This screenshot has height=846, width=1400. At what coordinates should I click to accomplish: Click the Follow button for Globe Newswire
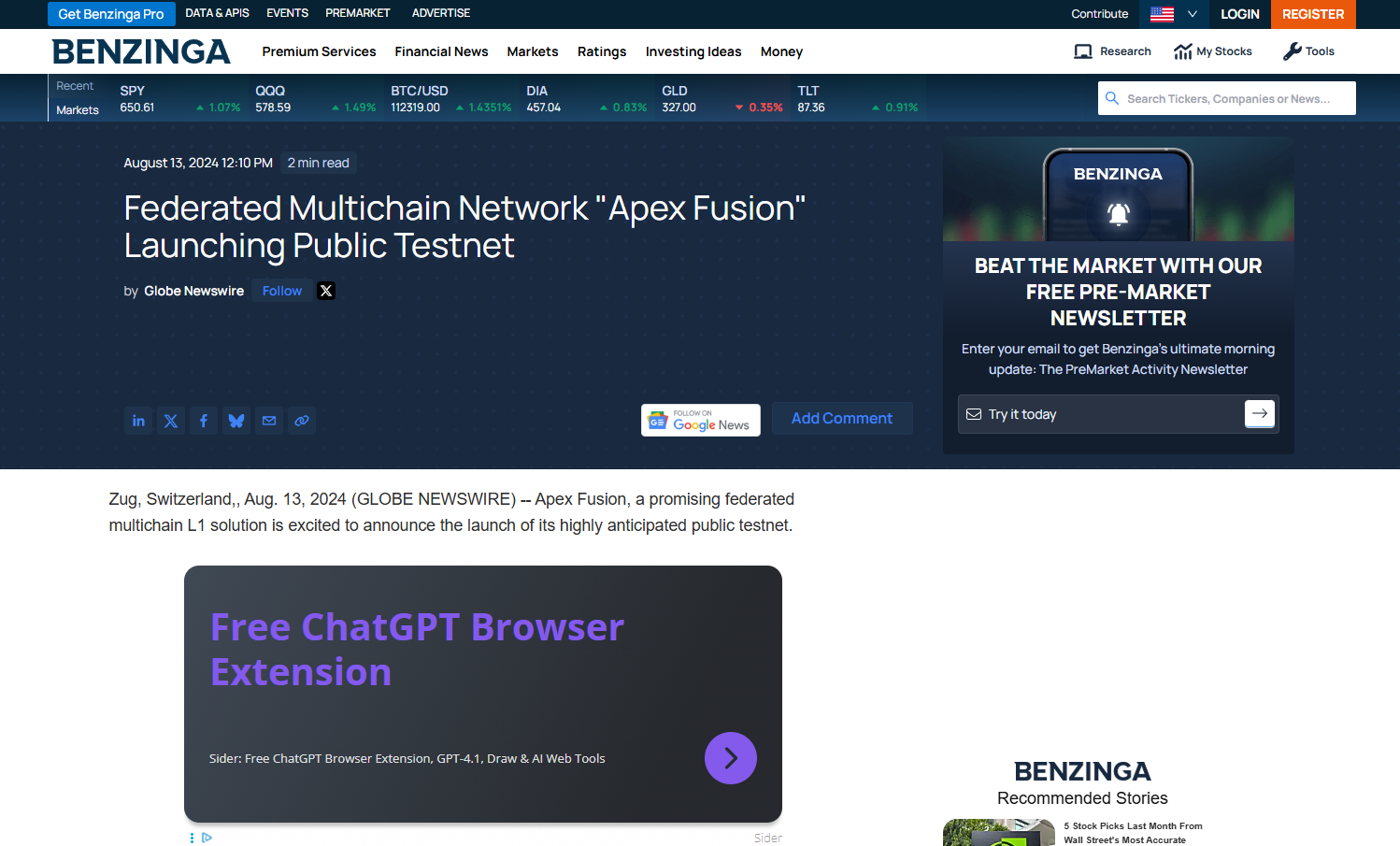point(282,291)
